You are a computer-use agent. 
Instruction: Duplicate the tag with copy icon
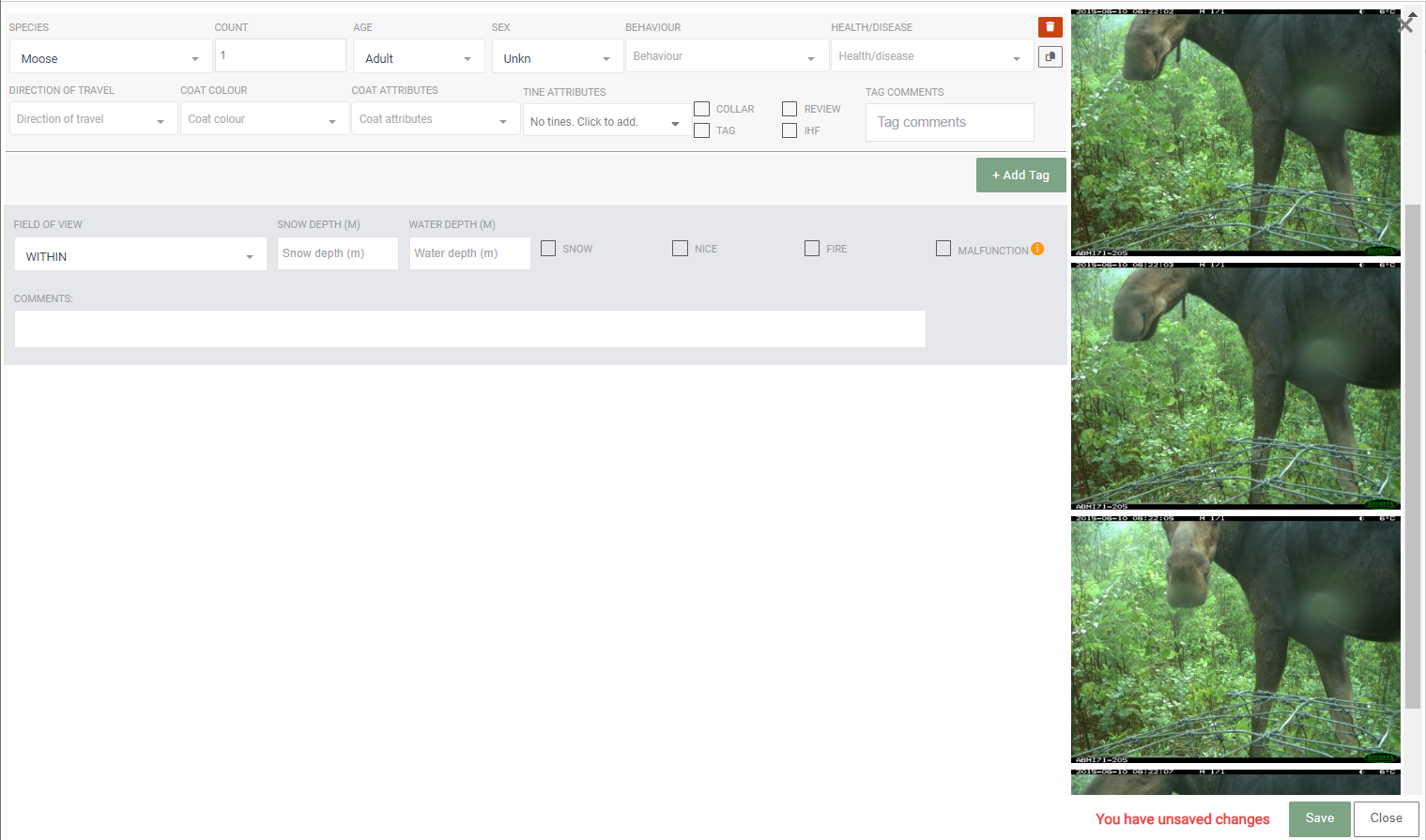(1050, 57)
